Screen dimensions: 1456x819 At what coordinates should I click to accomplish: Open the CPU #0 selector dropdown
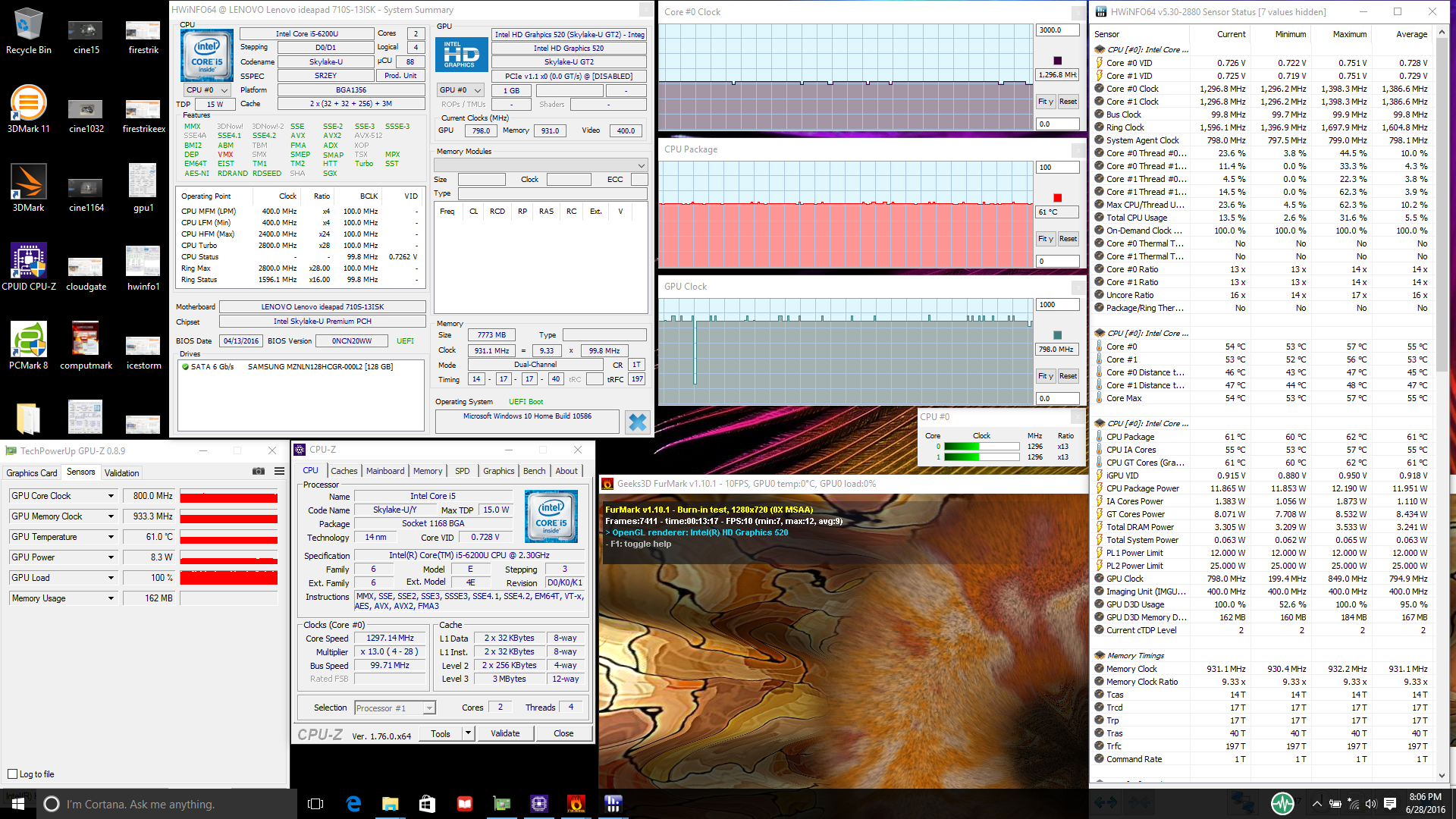(x=207, y=89)
